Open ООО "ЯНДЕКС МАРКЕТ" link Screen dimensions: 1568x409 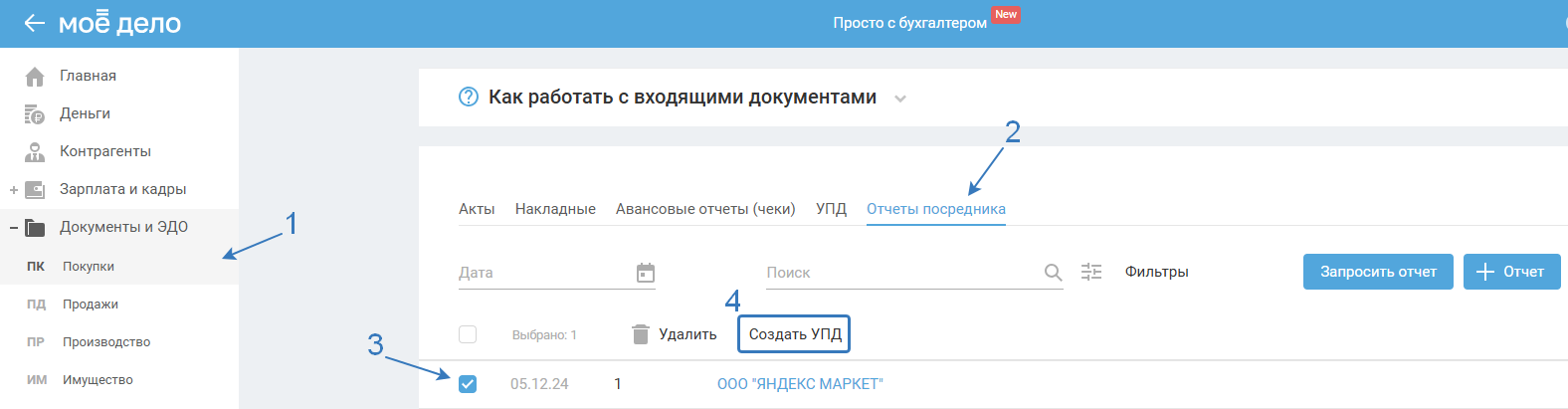[800, 383]
